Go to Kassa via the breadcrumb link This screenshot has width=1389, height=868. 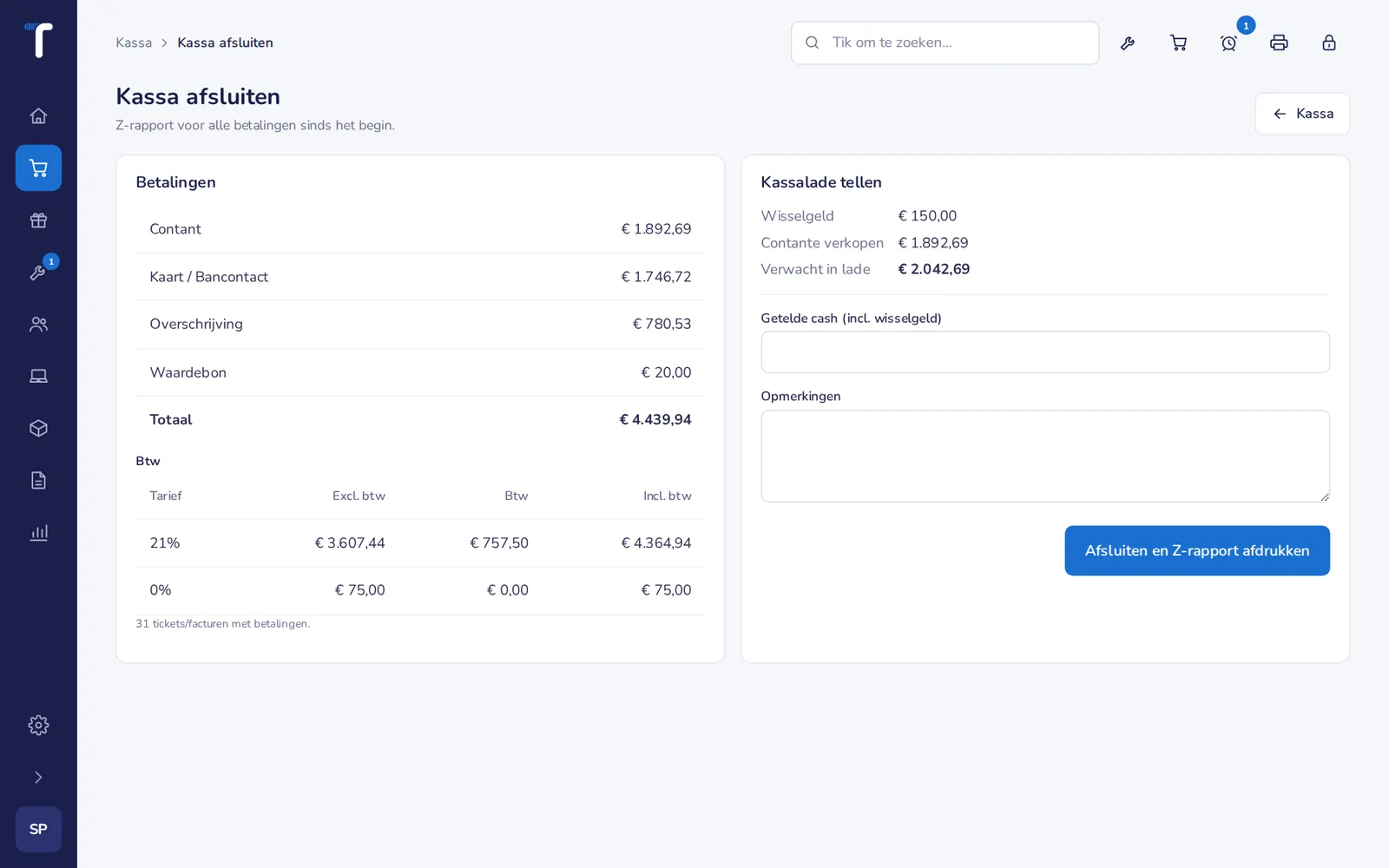pyautogui.click(x=134, y=43)
